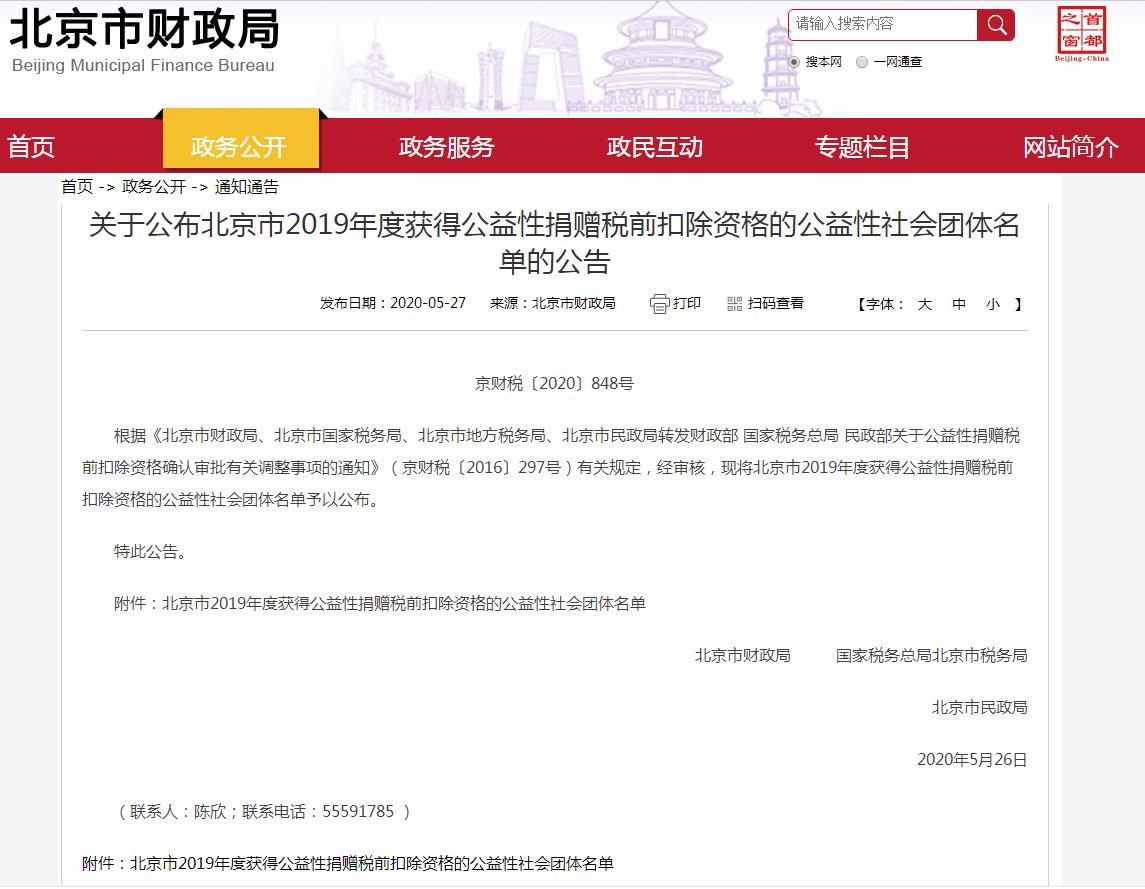Viewport: 1145px width, 889px height.
Task: Click the printer icon
Action: [659, 304]
